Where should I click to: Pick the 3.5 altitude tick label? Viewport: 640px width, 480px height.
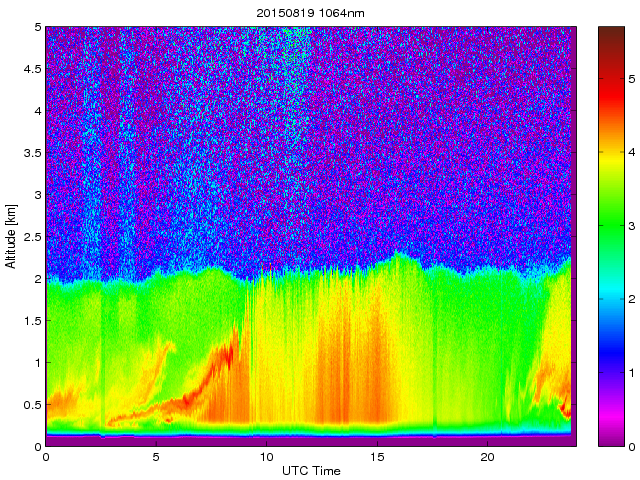click(x=30, y=153)
